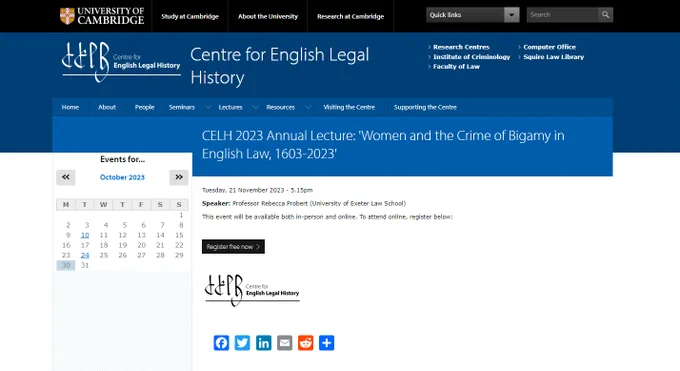
Task: Click the Centre for English Legal History header logo
Action: coord(121,62)
